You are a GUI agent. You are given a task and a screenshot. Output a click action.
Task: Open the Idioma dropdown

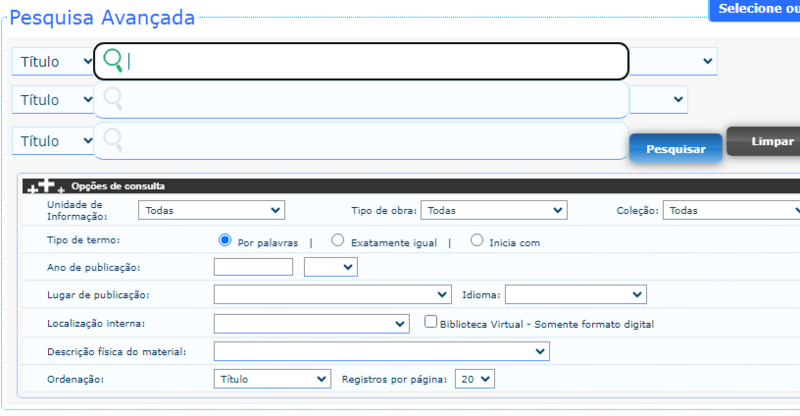pos(576,294)
